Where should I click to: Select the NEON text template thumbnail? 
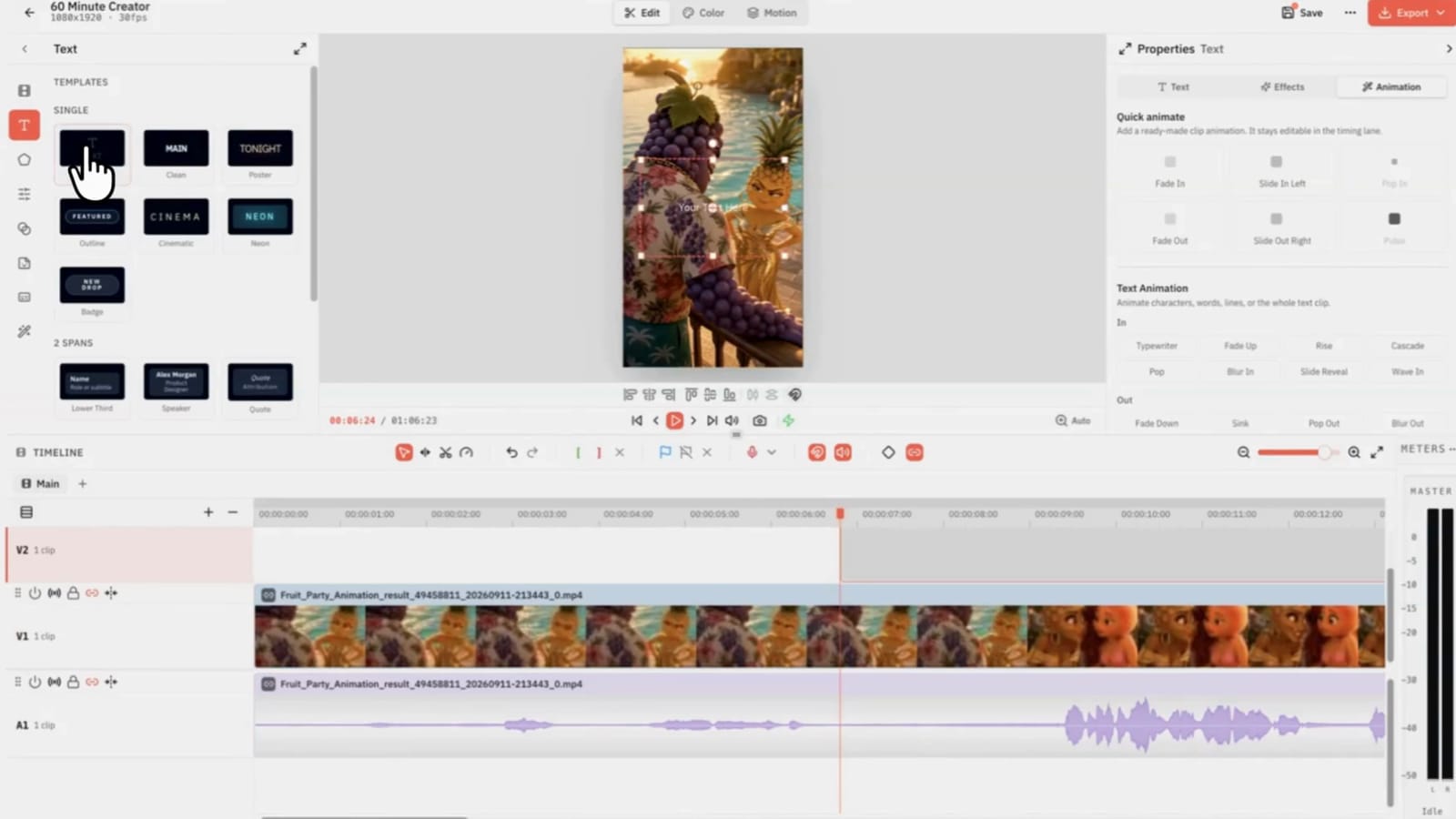(x=260, y=217)
